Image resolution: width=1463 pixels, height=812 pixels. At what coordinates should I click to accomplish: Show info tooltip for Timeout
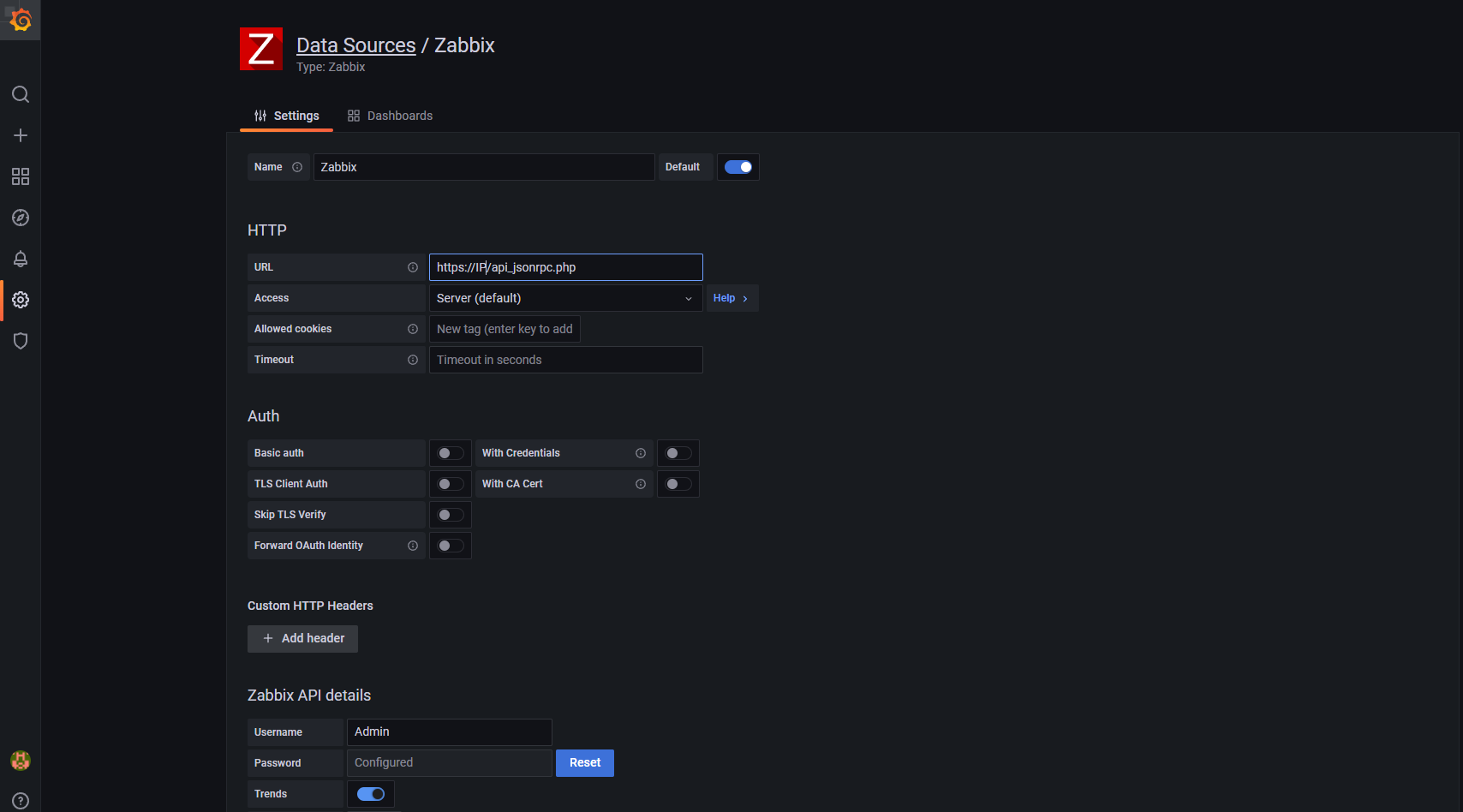[413, 360]
